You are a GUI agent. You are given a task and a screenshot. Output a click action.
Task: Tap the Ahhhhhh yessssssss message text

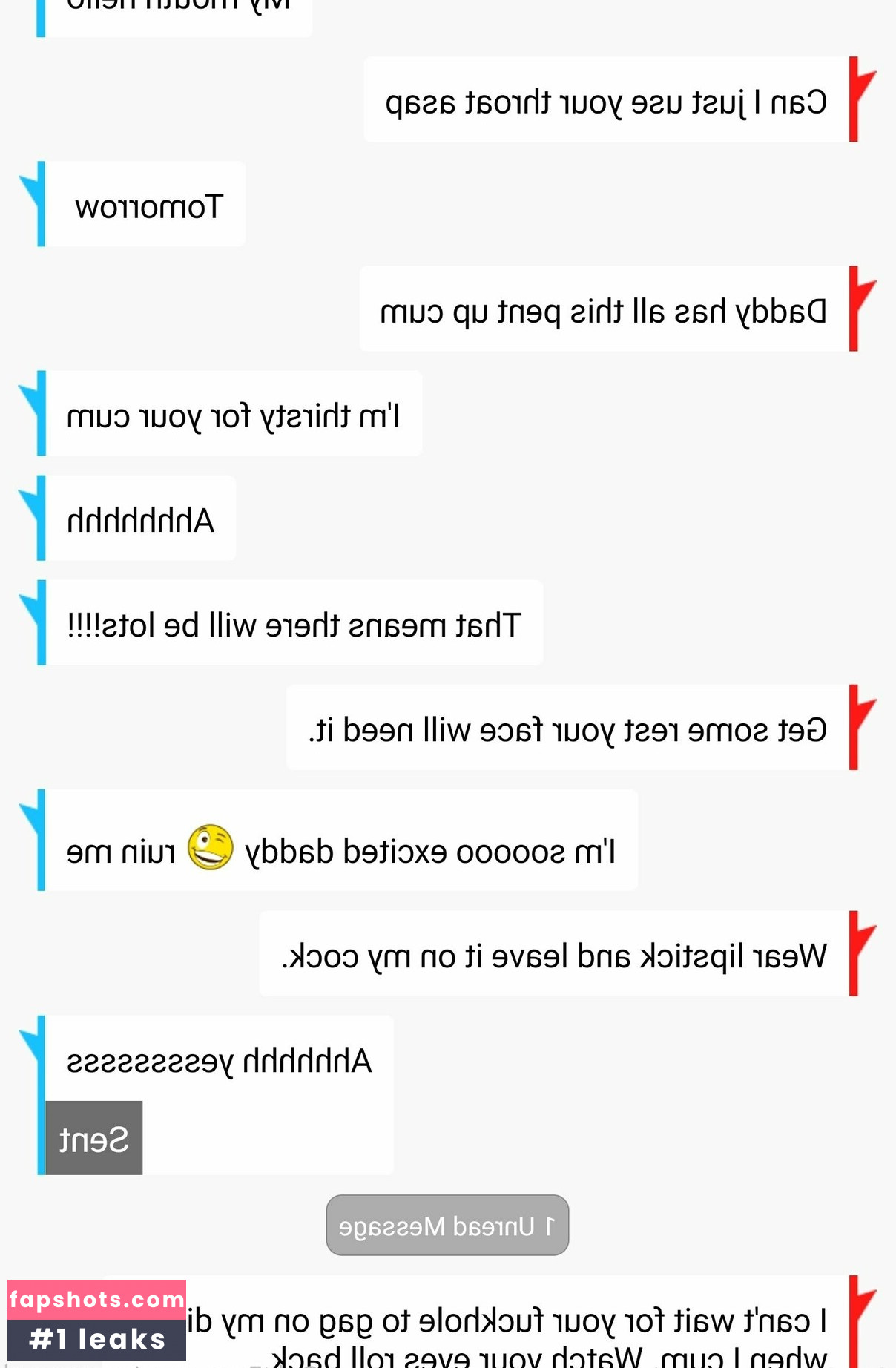click(220, 1061)
